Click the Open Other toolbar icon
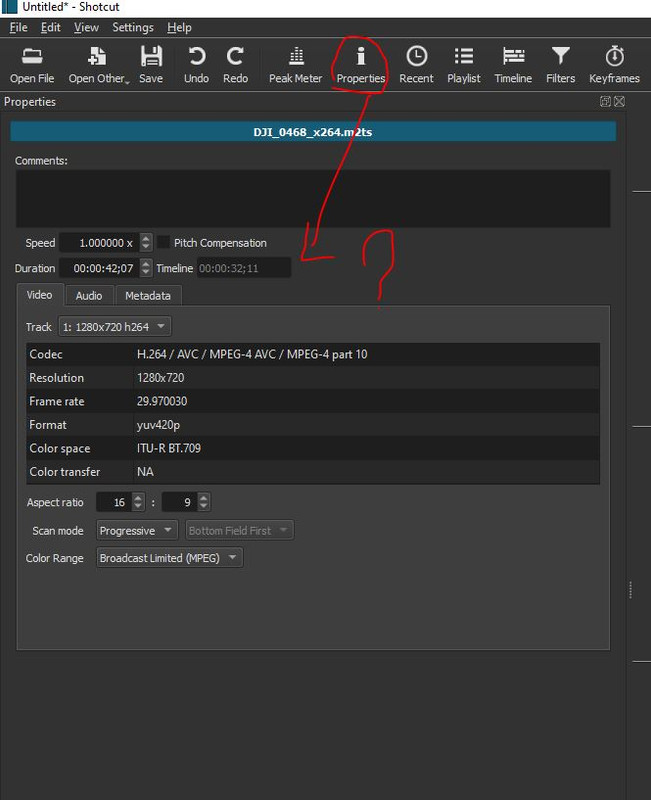651x800 pixels. tap(98, 65)
